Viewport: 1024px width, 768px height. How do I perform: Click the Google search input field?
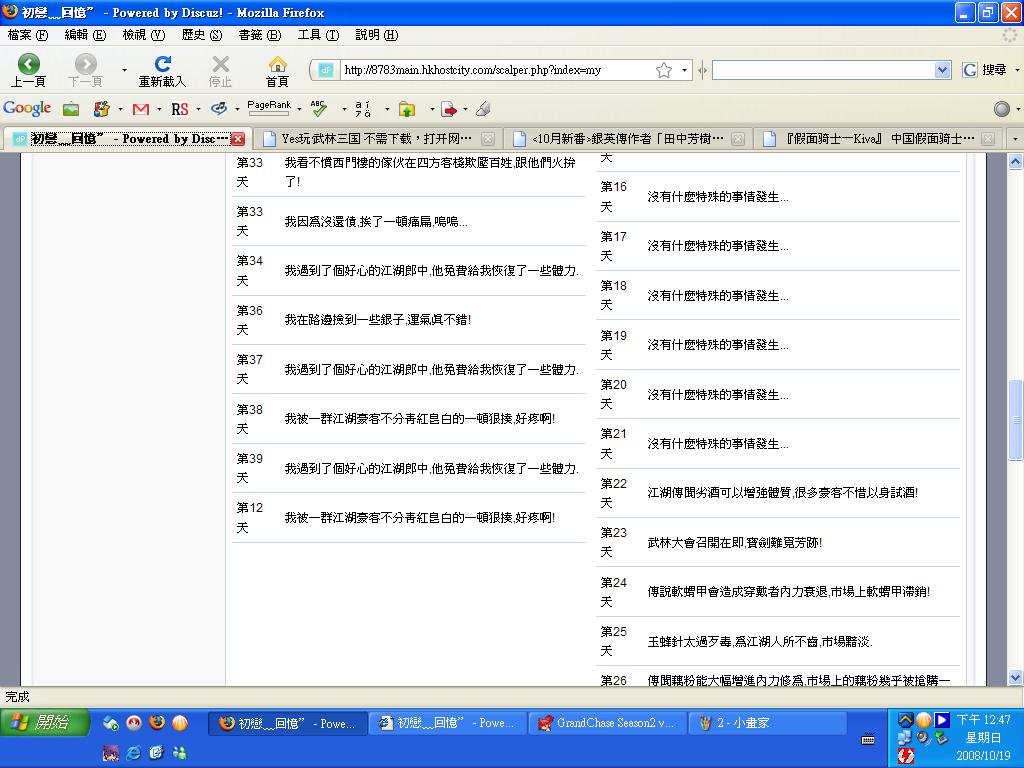pos(823,70)
